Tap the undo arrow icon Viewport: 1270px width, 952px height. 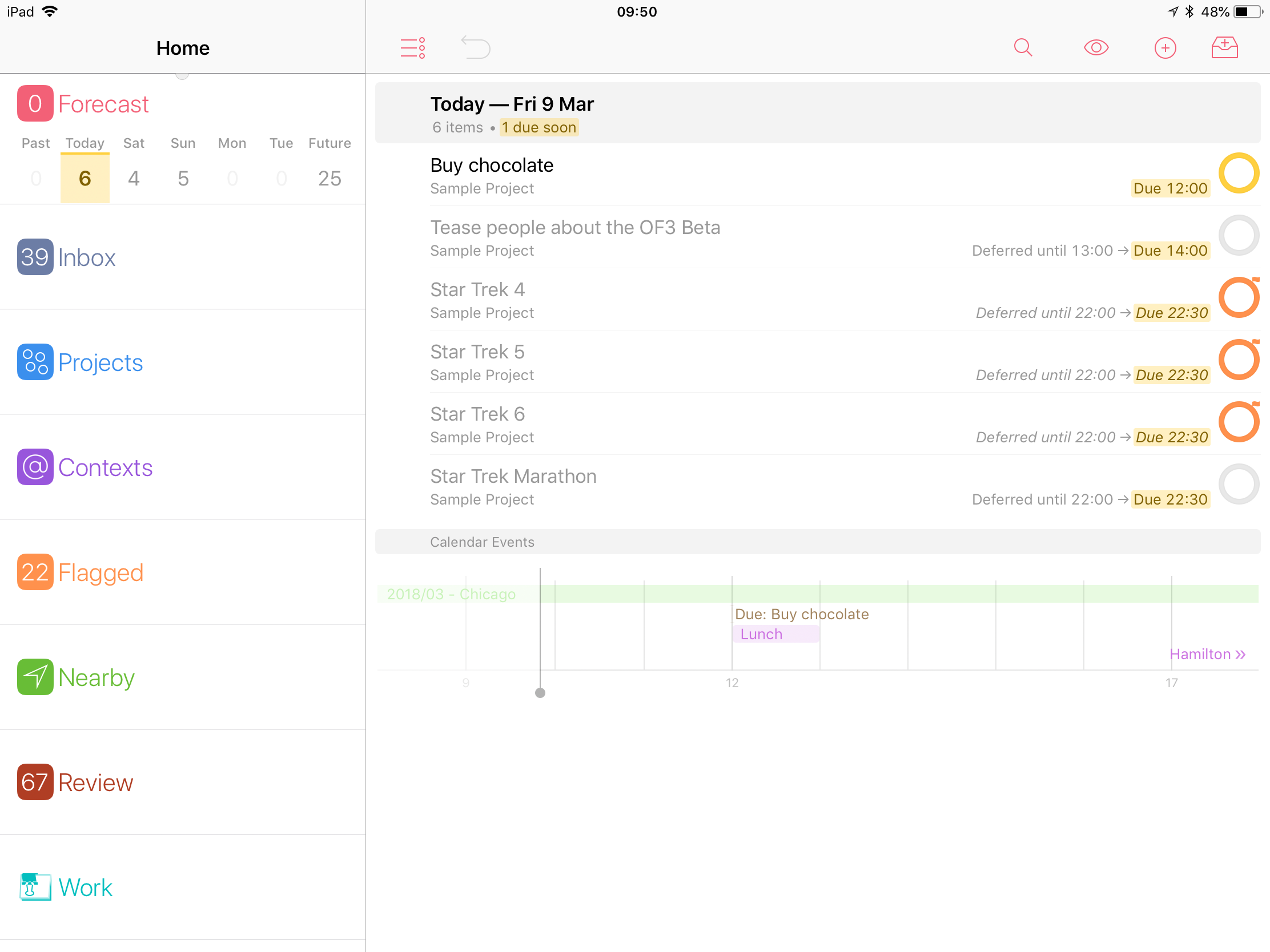[x=475, y=47]
